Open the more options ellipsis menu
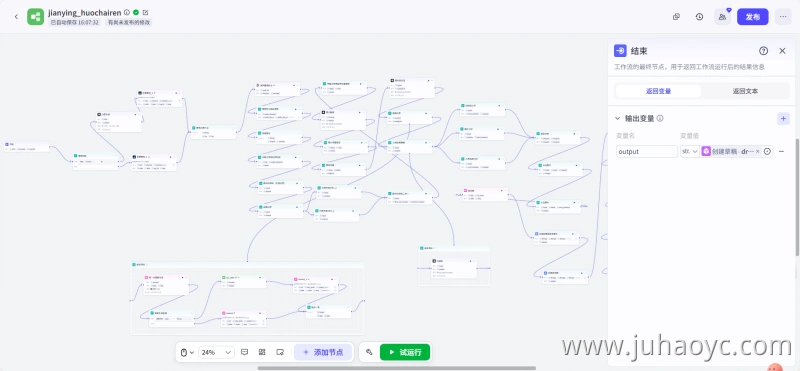This screenshot has height=371, width=800. pyautogui.click(x=783, y=17)
